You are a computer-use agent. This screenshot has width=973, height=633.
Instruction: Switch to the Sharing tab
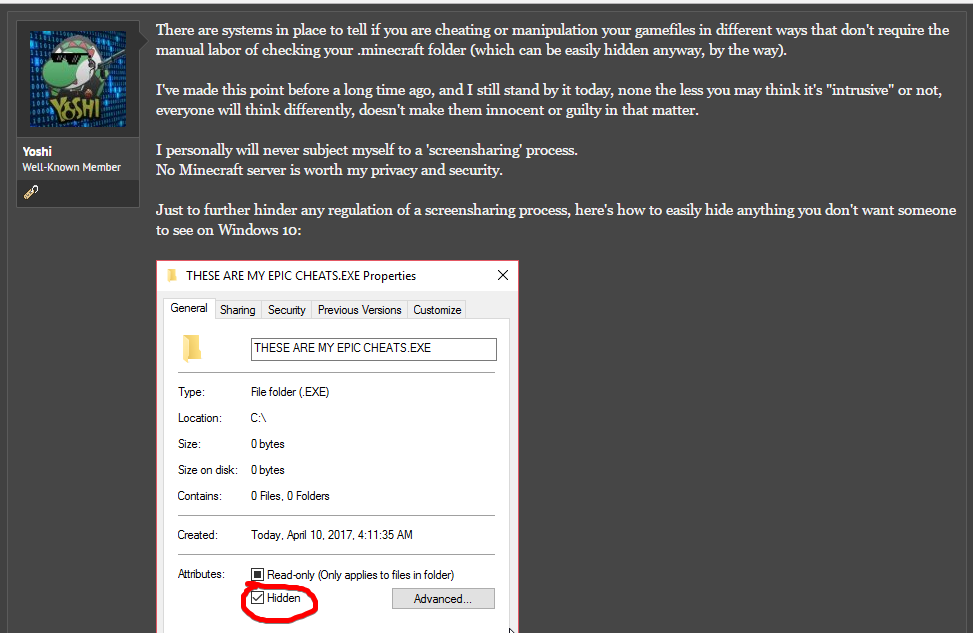[237, 310]
